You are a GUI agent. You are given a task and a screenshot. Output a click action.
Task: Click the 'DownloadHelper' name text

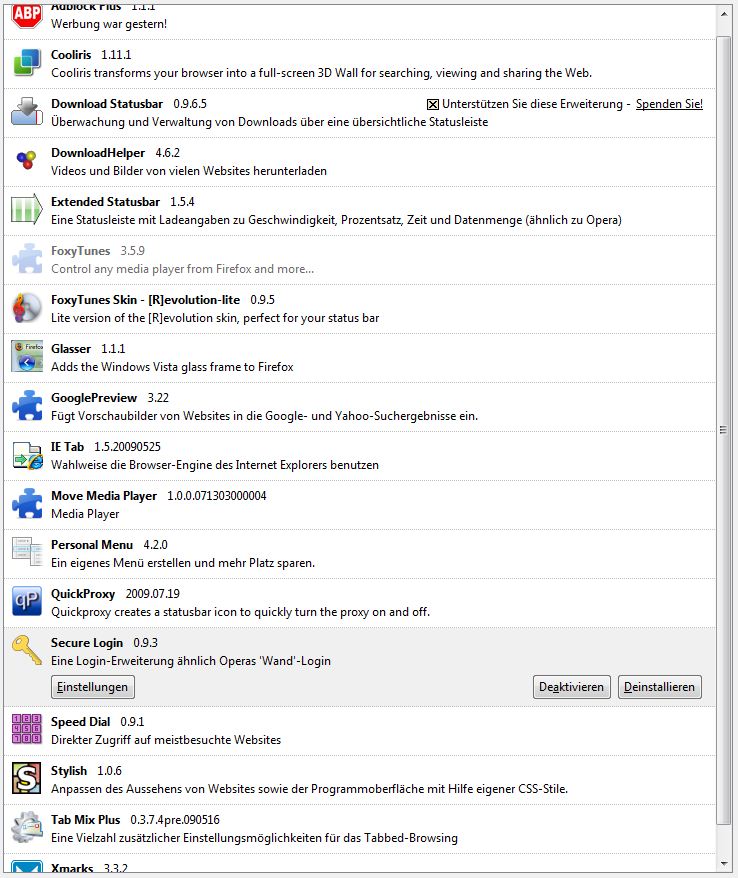click(98, 153)
